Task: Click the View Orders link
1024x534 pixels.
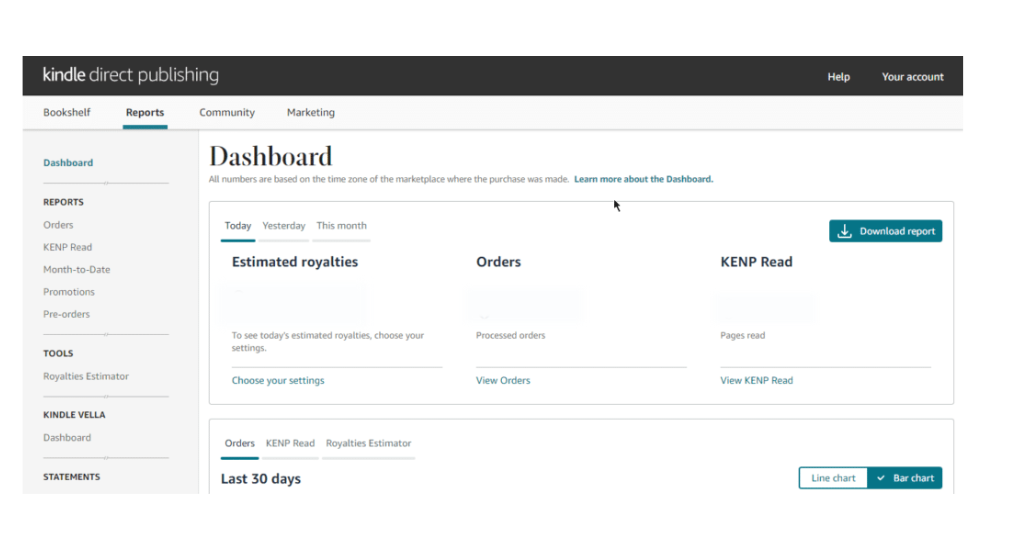Action: tap(503, 380)
